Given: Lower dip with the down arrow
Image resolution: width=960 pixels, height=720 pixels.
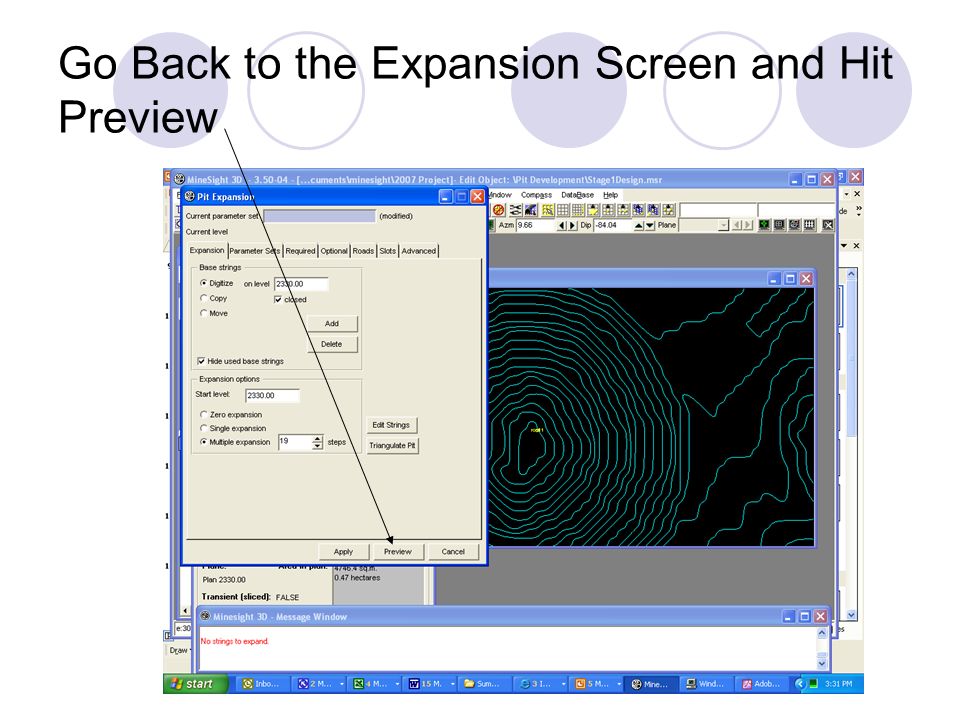Looking at the screenshot, I should tap(650, 225).
